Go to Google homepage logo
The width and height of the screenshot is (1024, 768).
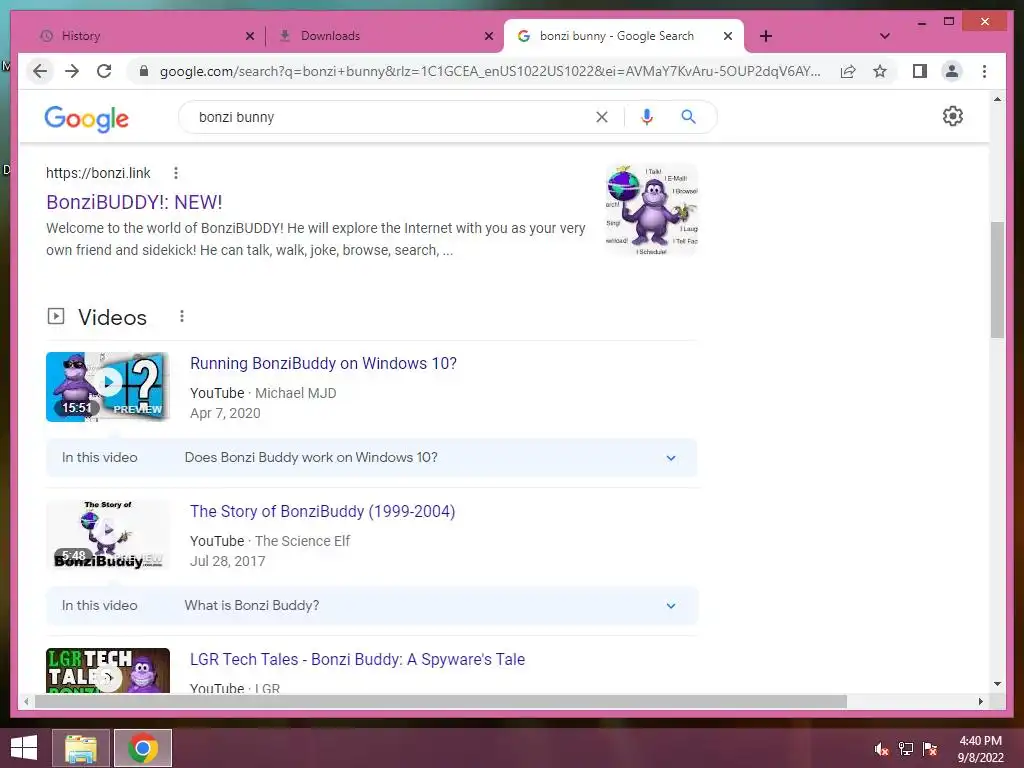point(86,118)
